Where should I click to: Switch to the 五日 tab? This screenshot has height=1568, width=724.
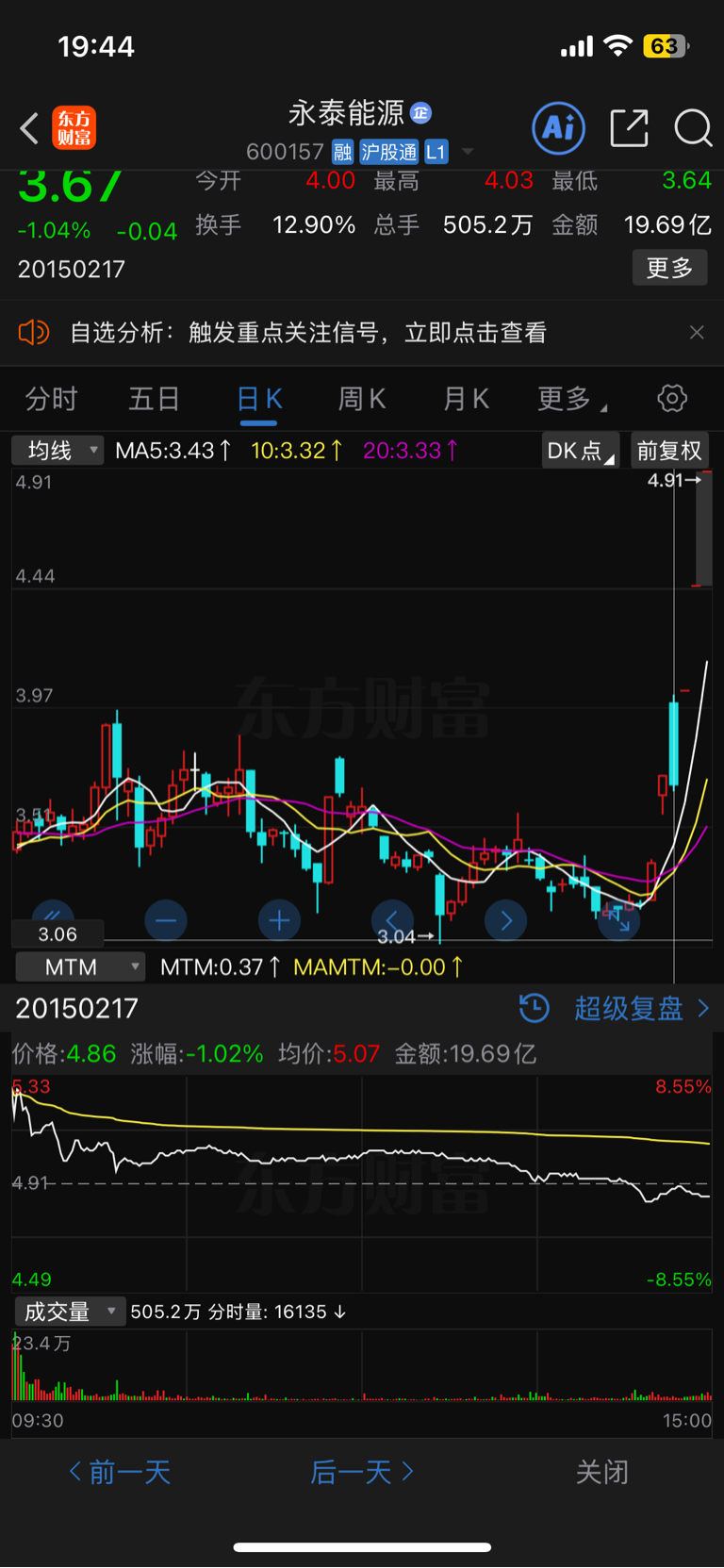tap(155, 399)
